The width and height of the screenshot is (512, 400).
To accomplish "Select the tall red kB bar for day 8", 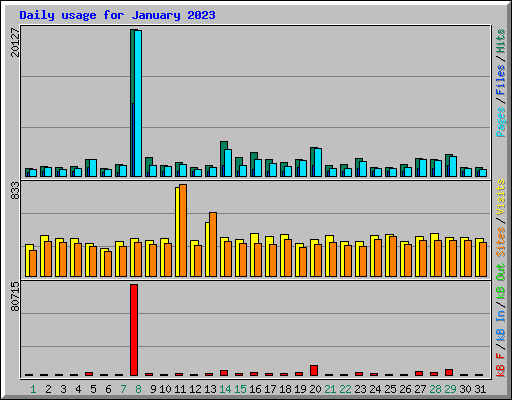I will pos(134,330).
